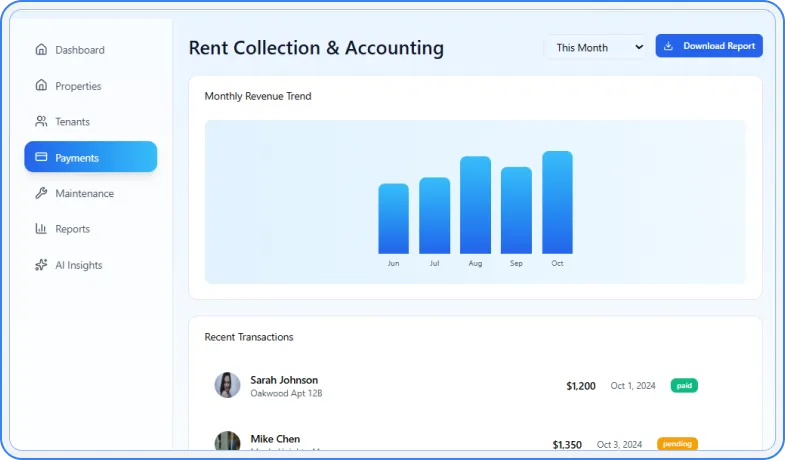Click the AI Insights sparkle icon

[41, 265]
